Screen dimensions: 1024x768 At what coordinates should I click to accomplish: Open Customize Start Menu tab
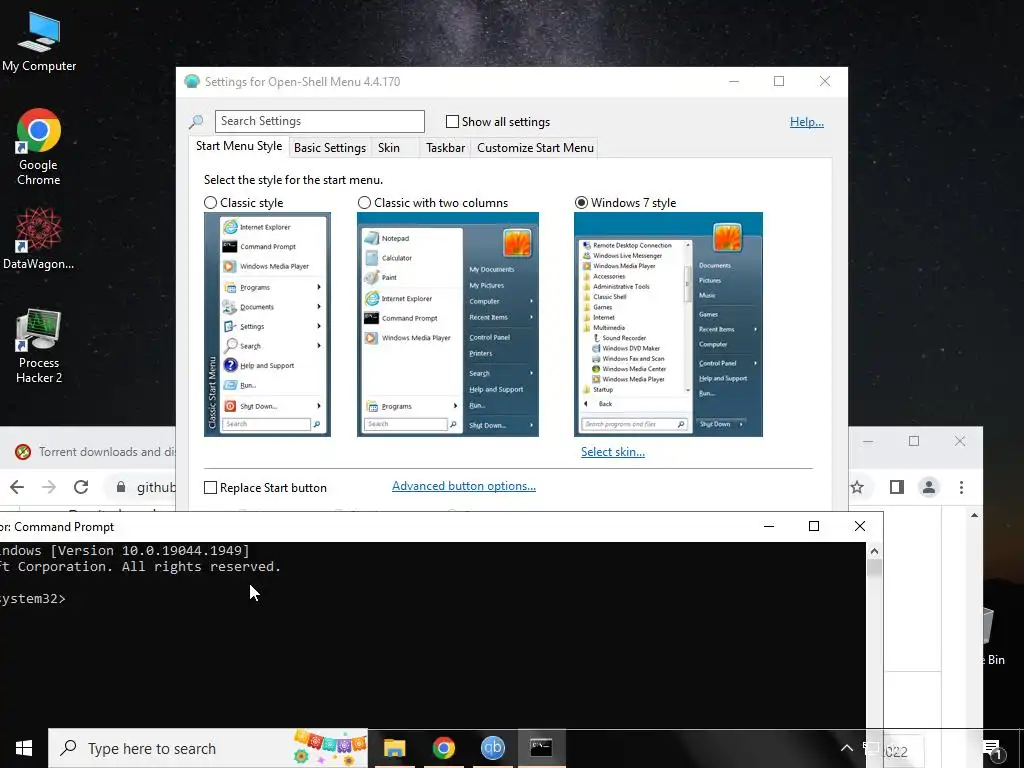click(x=536, y=148)
